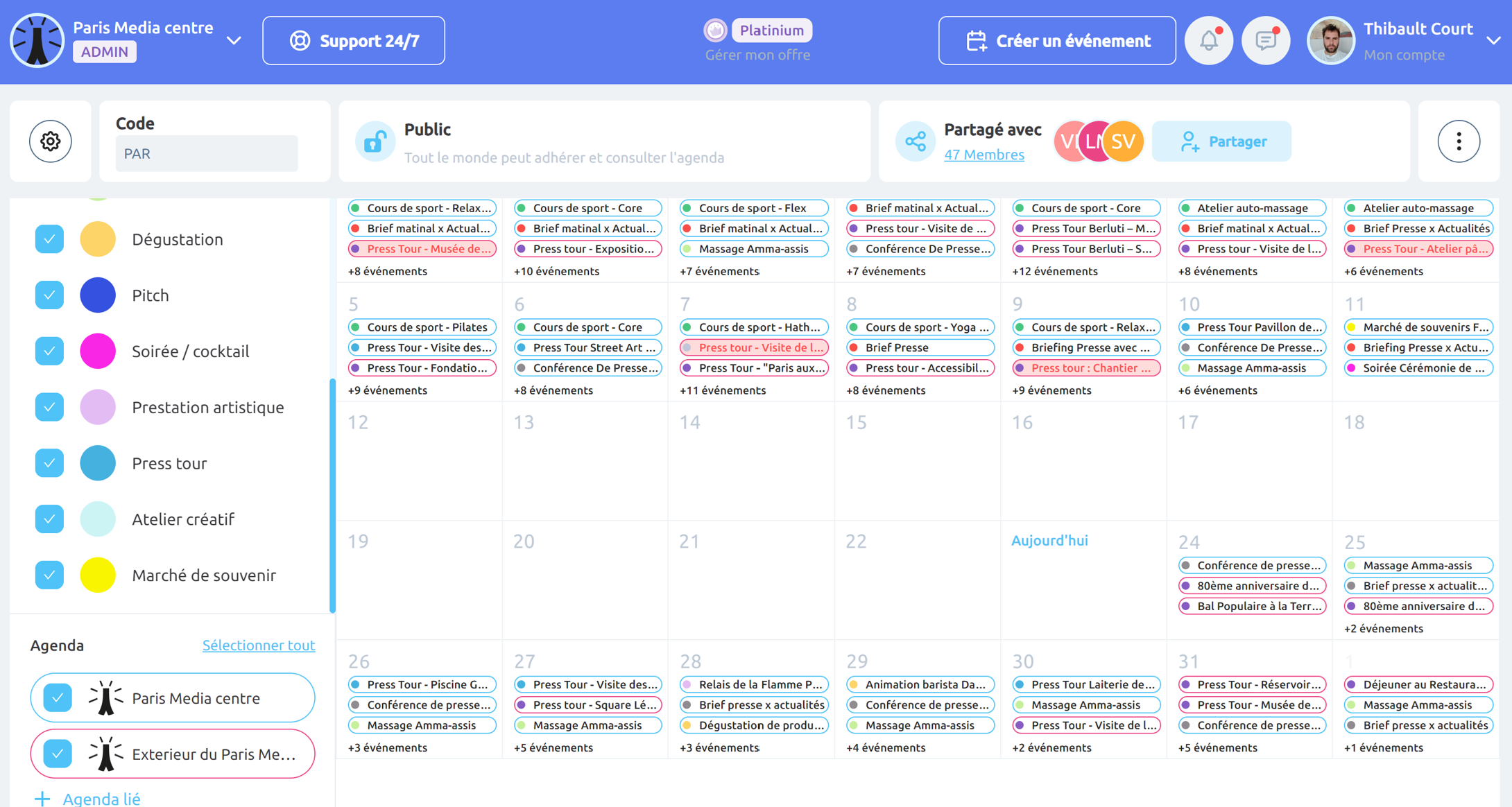
Task: Click the Sélectionner tout link
Action: (258, 645)
